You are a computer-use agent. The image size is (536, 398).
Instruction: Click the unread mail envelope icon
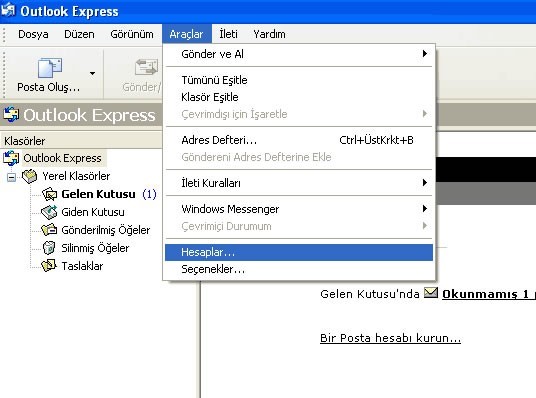(x=431, y=293)
